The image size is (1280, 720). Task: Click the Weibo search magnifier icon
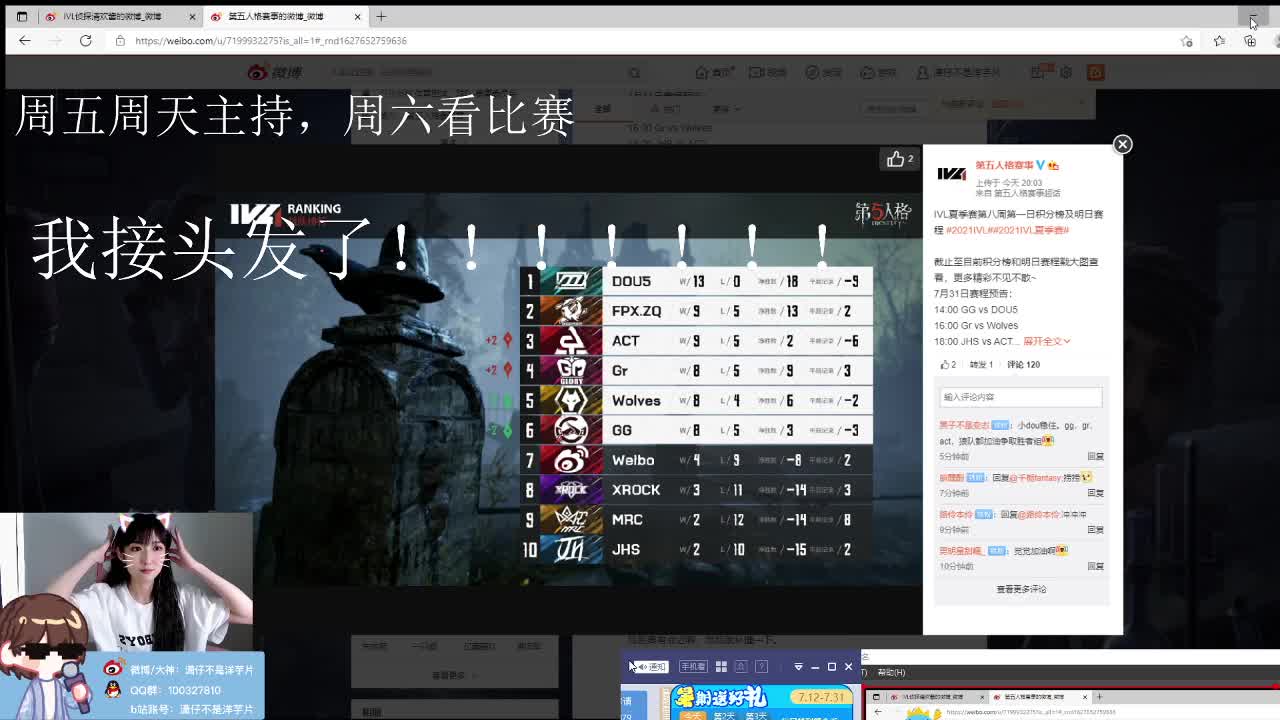tap(635, 73)
